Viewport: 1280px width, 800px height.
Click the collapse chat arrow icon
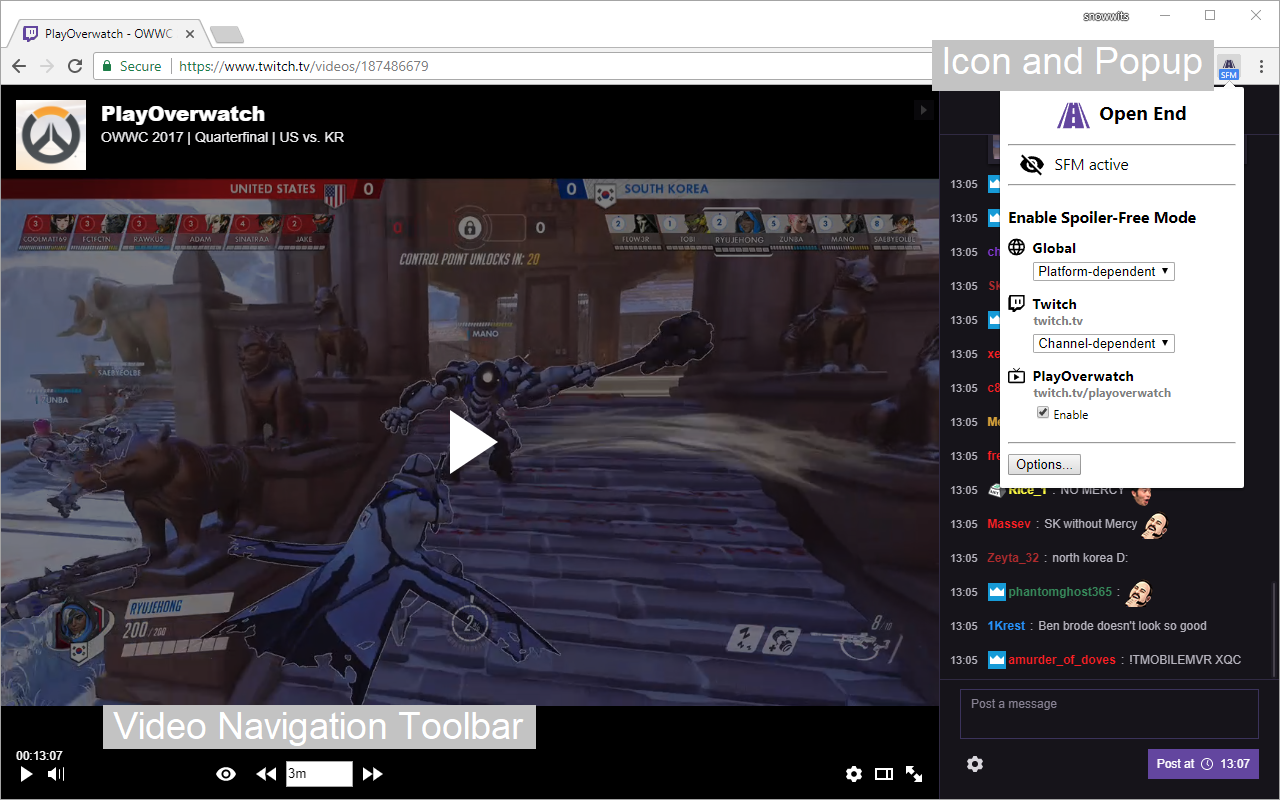click(924, 110)
